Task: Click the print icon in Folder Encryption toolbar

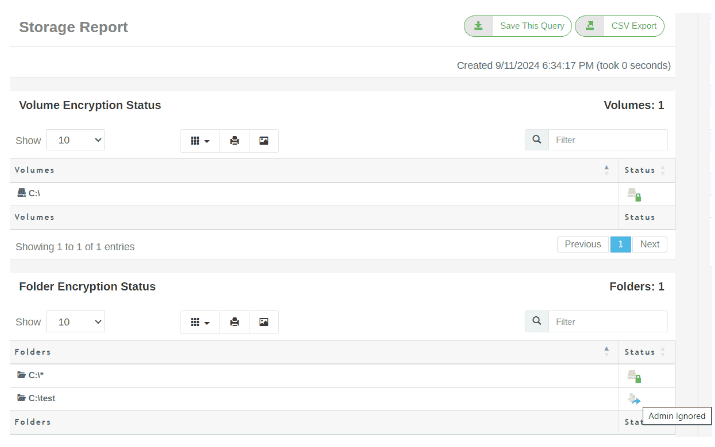Action: (x=234, y=322)
